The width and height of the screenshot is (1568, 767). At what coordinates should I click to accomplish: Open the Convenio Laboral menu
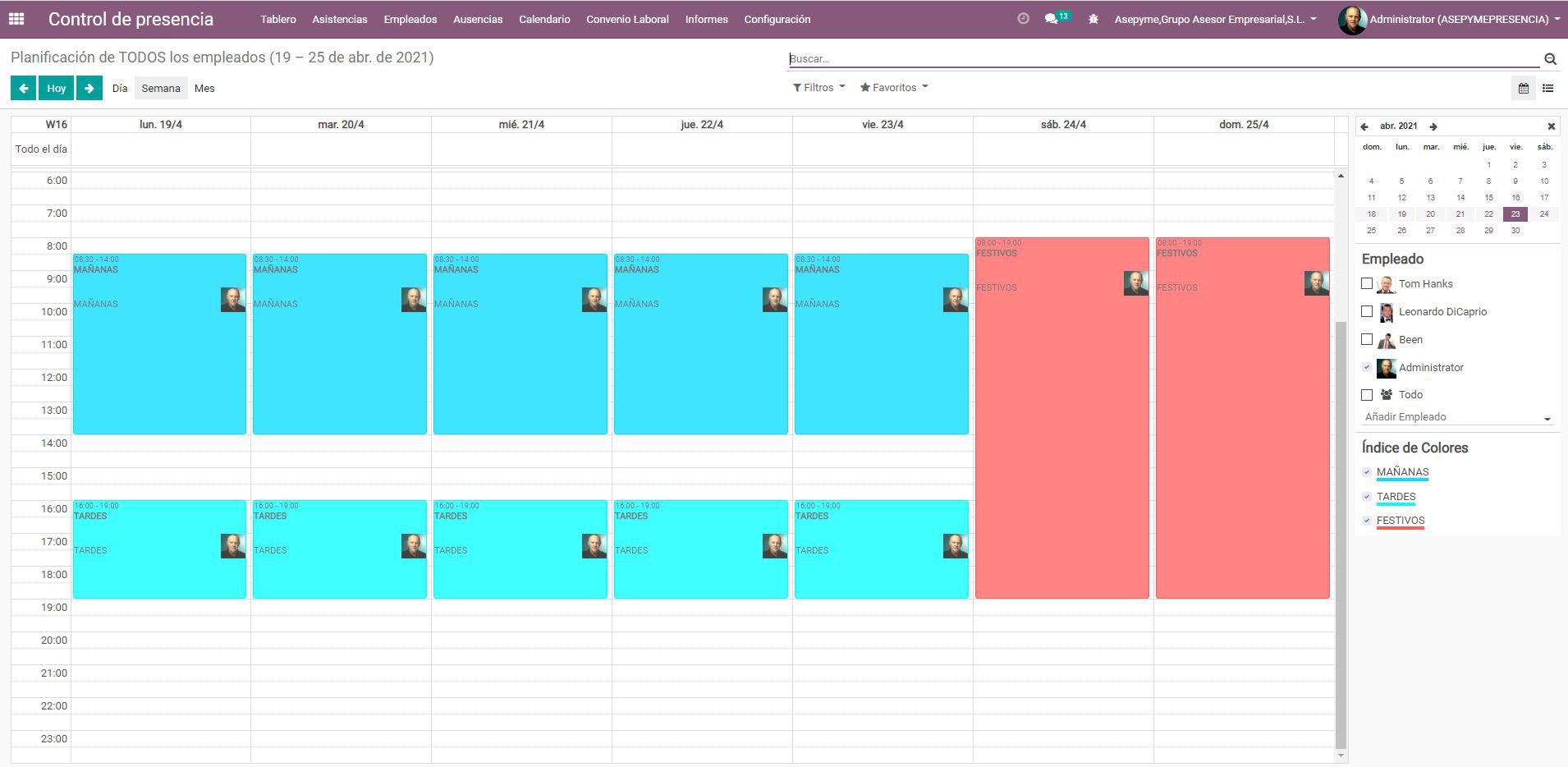pos(627,19)
